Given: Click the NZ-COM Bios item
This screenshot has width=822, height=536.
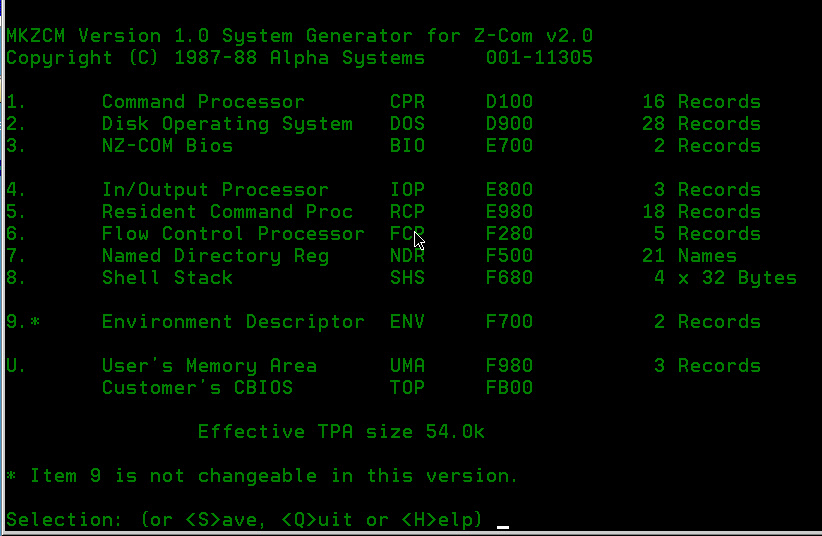Looking at the screenshot, I should point(167,146).
